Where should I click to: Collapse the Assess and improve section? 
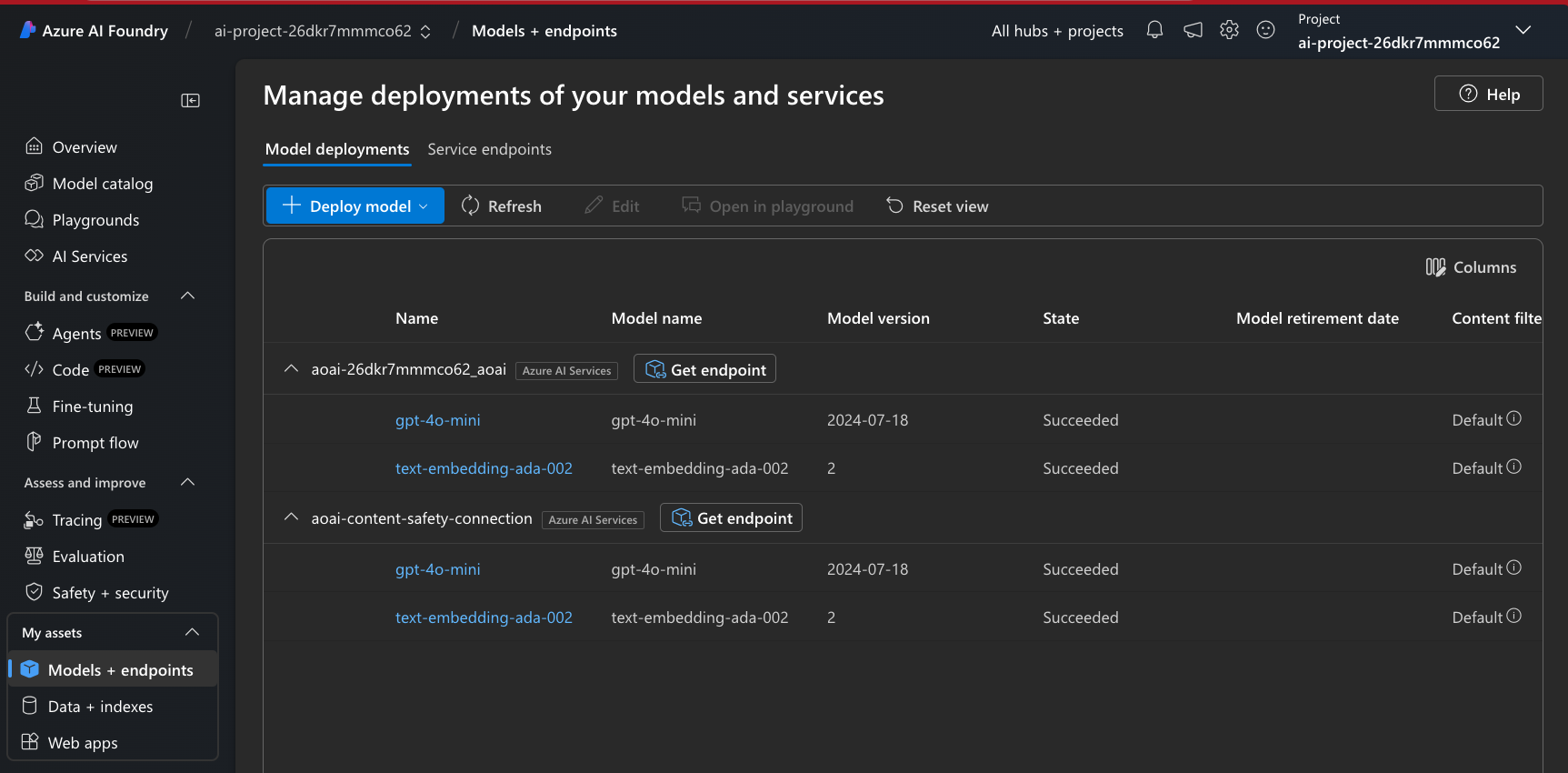click(187, 482)
